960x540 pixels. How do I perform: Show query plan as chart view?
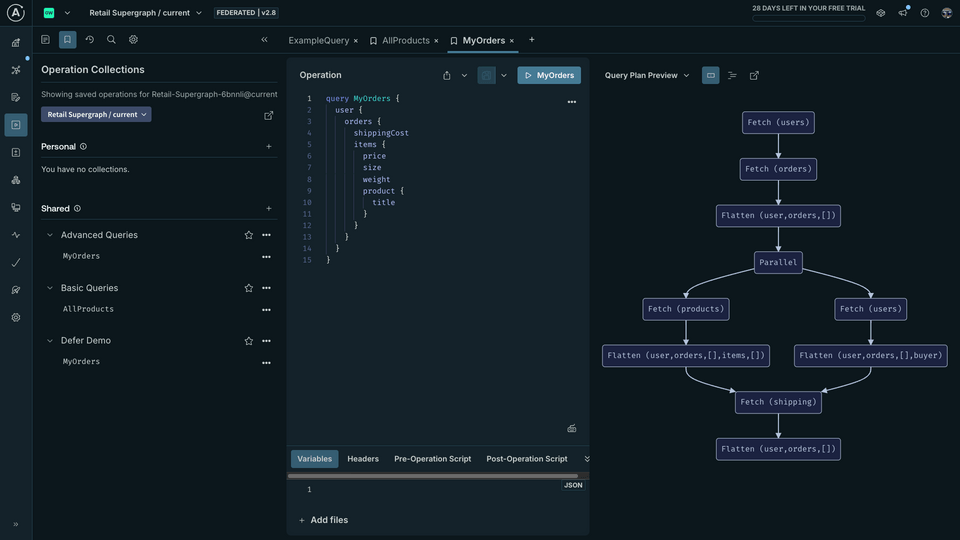click(x=710, y=75)
